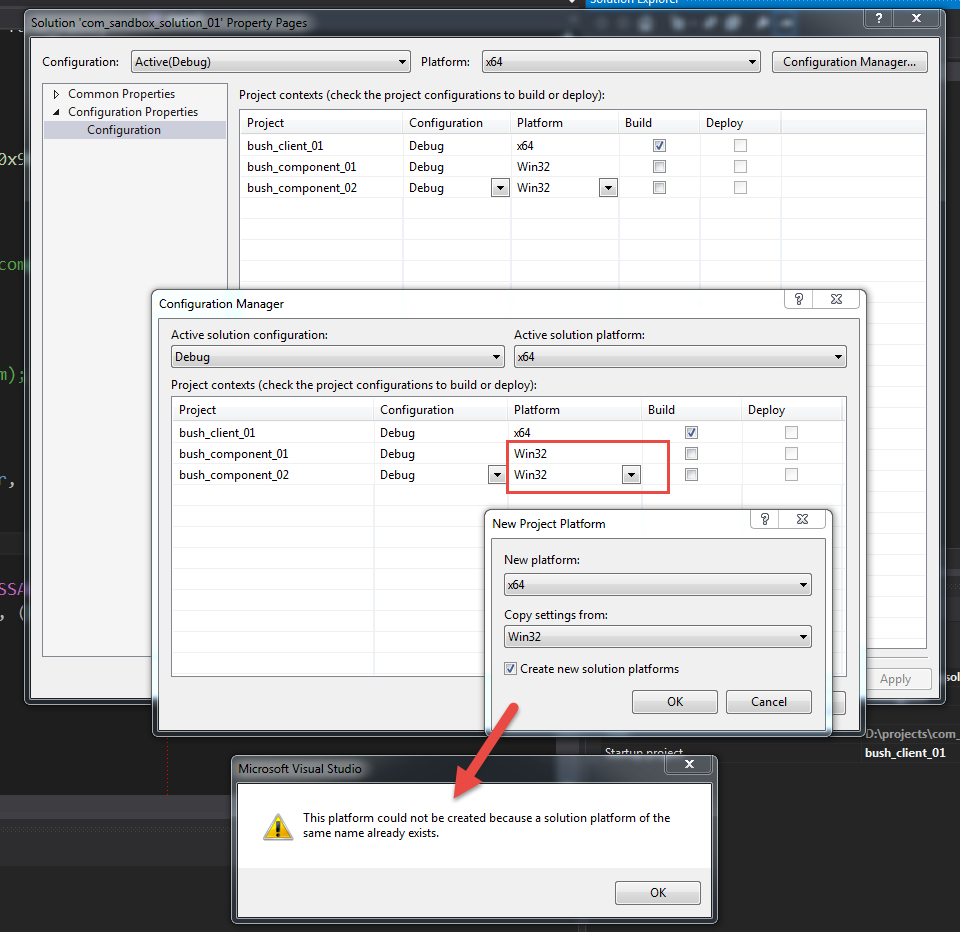Enable Build for bush_component_01 in Configuration Manager
Viewport: 960px width, 932px height.
click(691, 454)
